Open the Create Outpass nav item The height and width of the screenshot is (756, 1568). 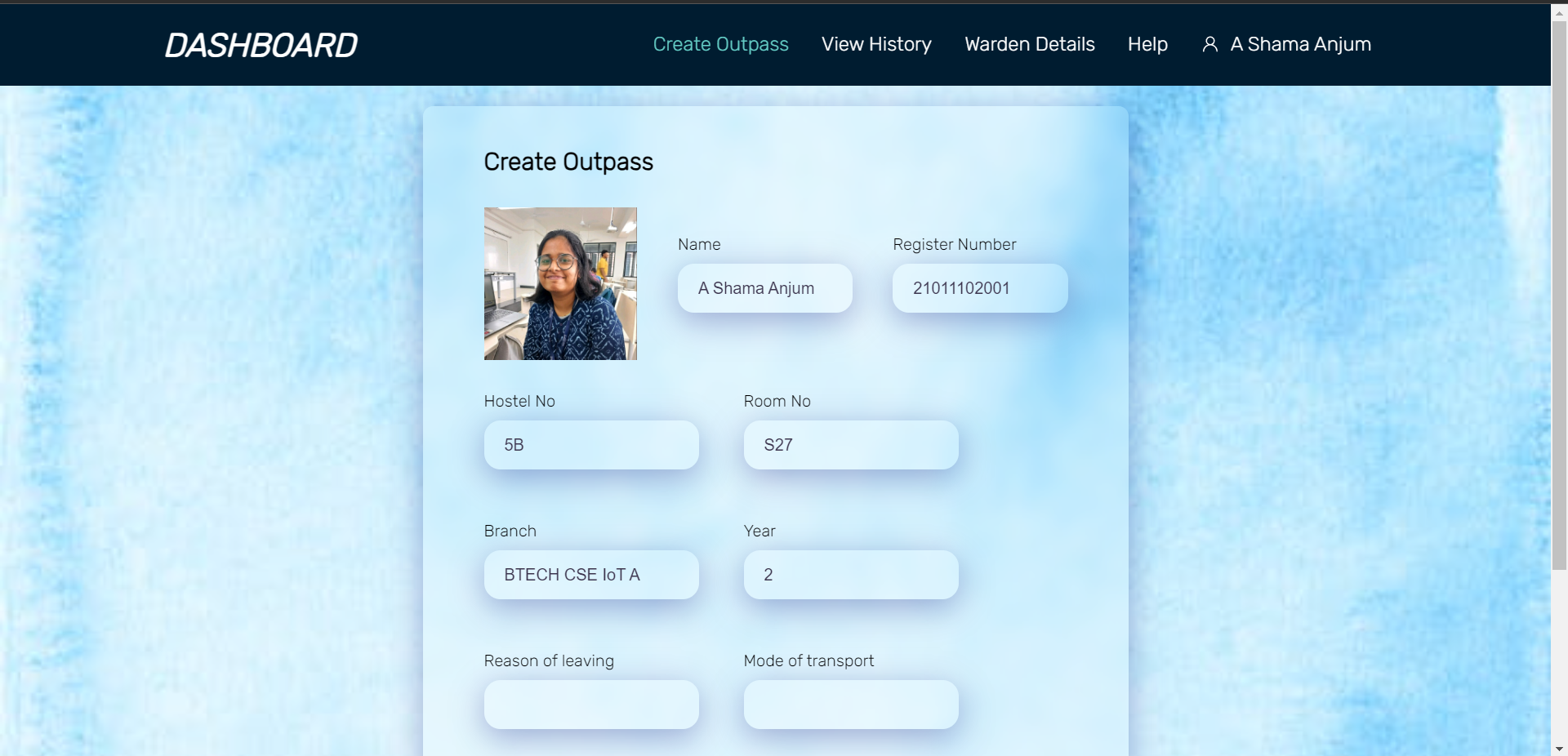(719, 44)
